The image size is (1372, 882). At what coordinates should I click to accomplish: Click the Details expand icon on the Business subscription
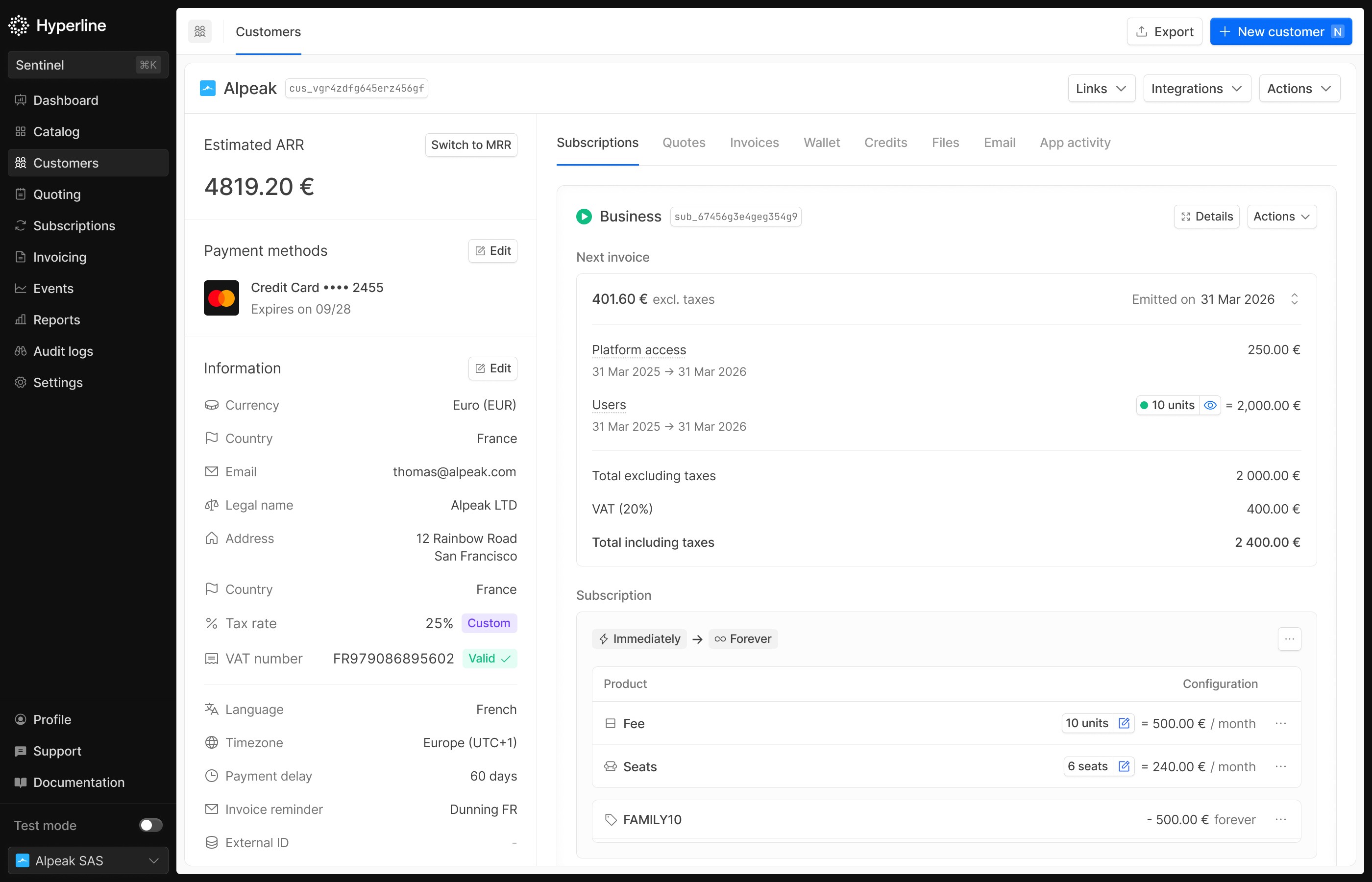(1185, 217)
